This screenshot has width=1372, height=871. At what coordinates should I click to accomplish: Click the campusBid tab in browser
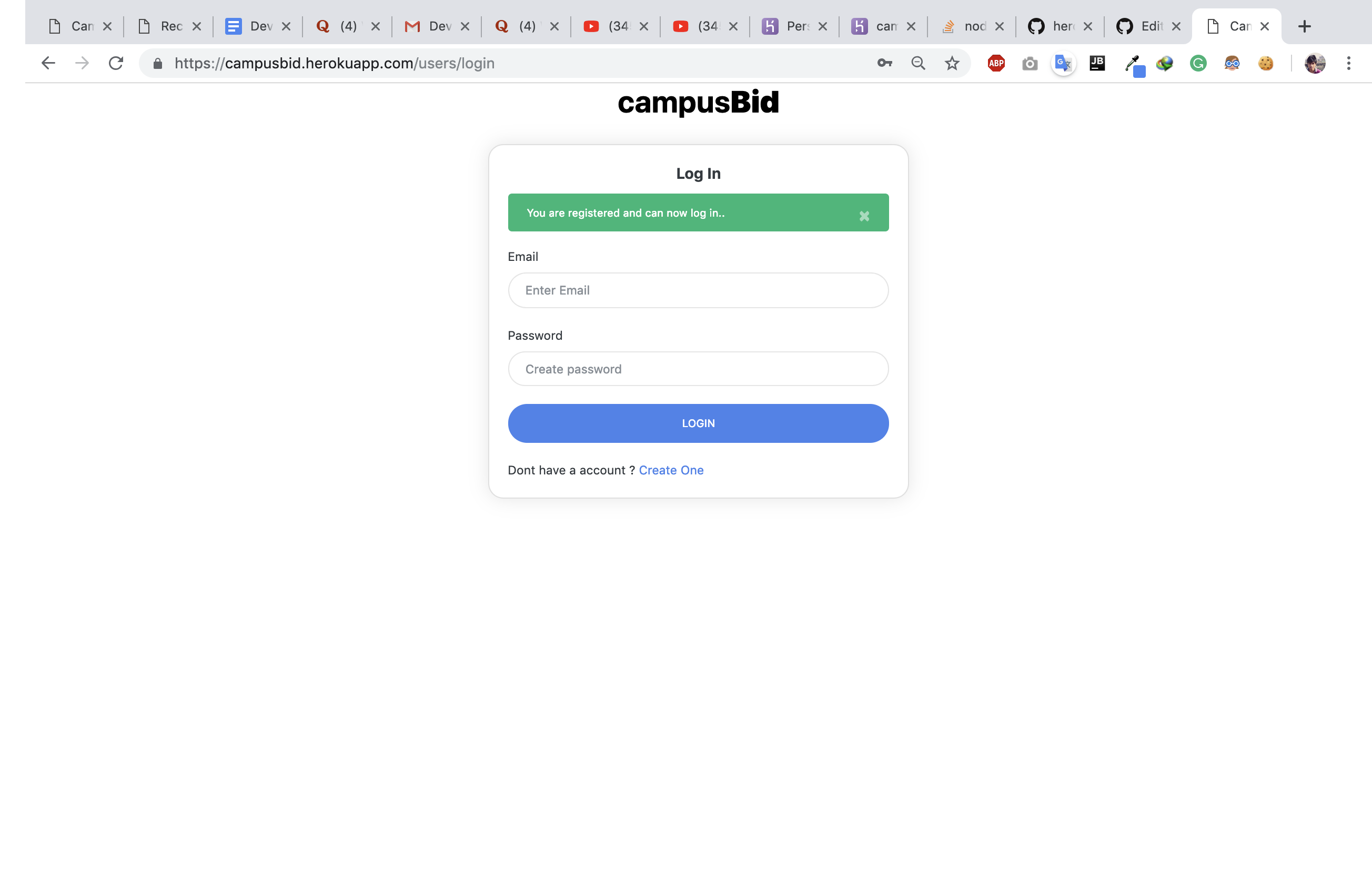click(x=1236, y=26)
